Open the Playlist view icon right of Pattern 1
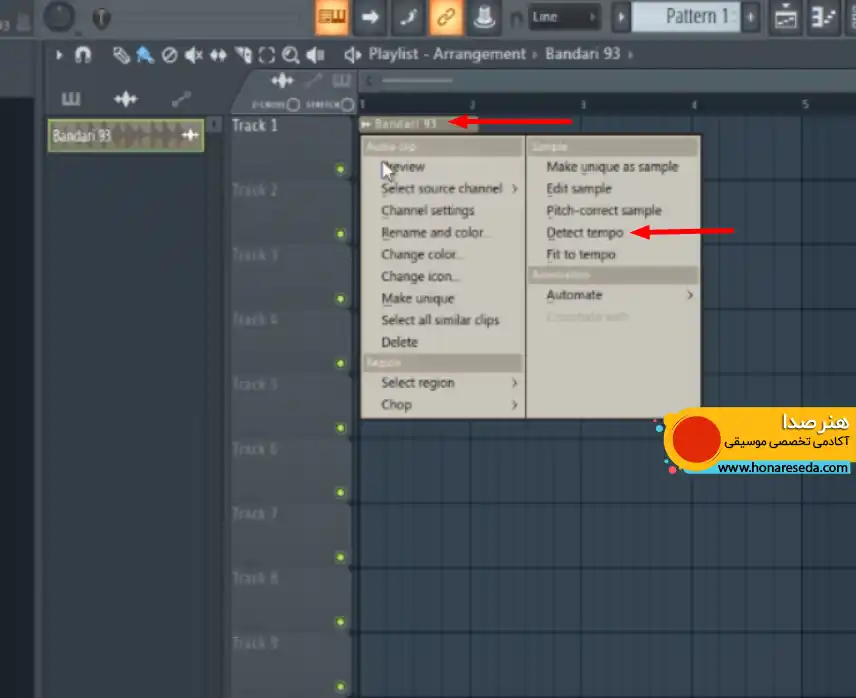 pos(786,17)
